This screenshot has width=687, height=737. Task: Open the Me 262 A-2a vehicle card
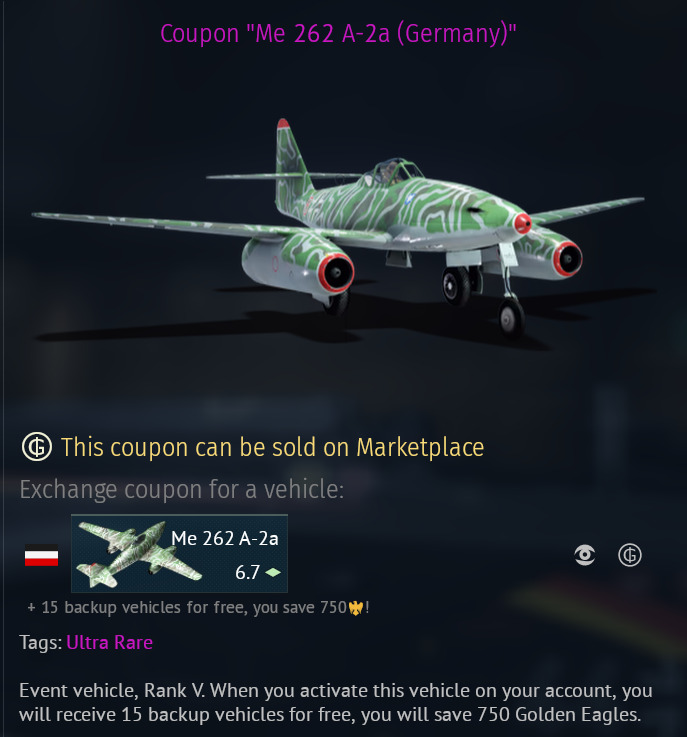click(x=179, y=554)
